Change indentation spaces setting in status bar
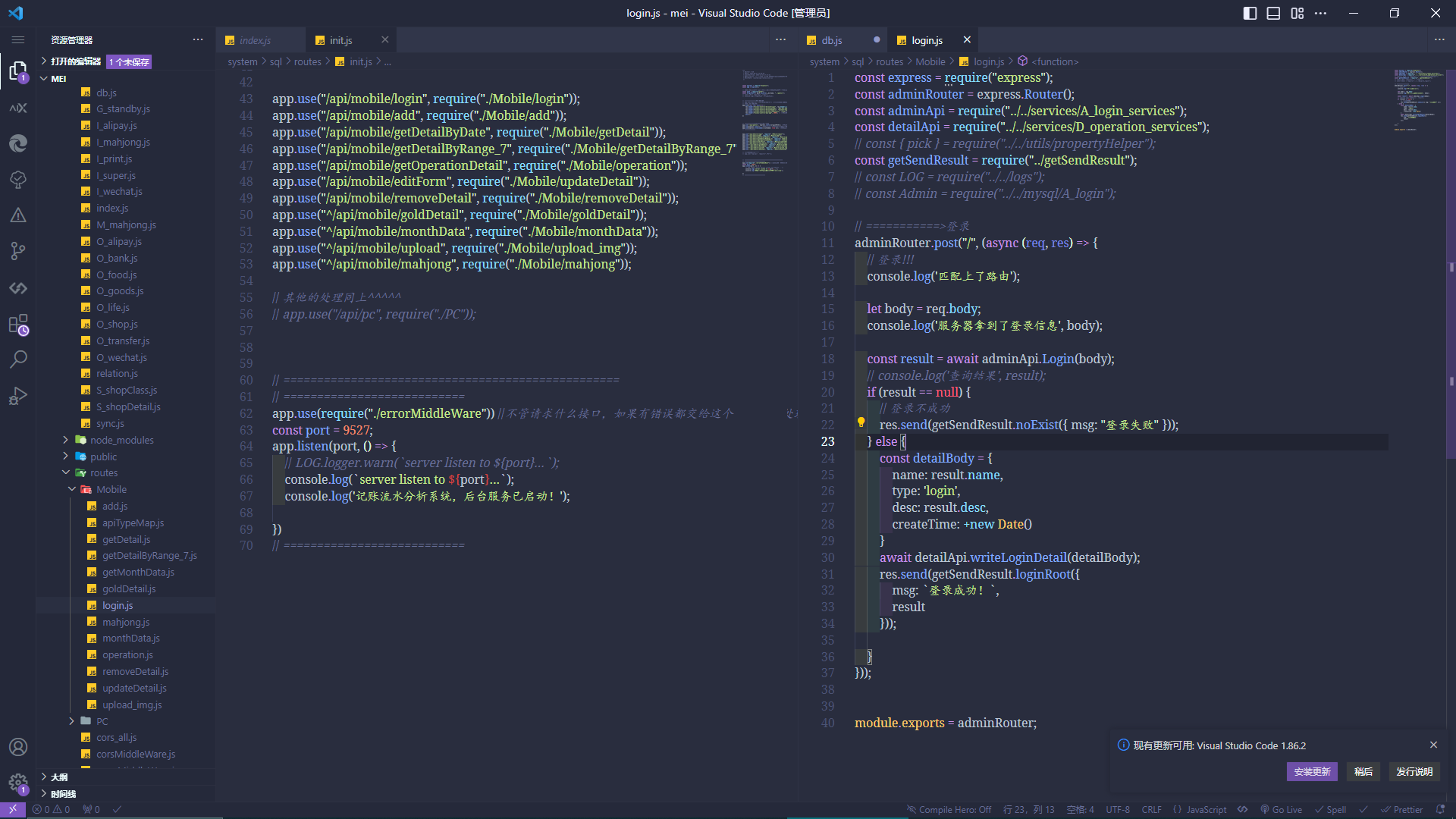This screenshot has width=1456, height=819. point(1080,809)
